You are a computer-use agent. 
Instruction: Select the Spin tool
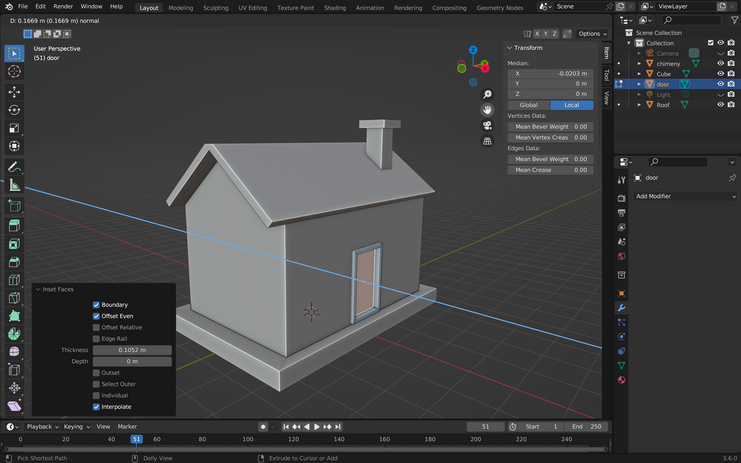[14, 334]
